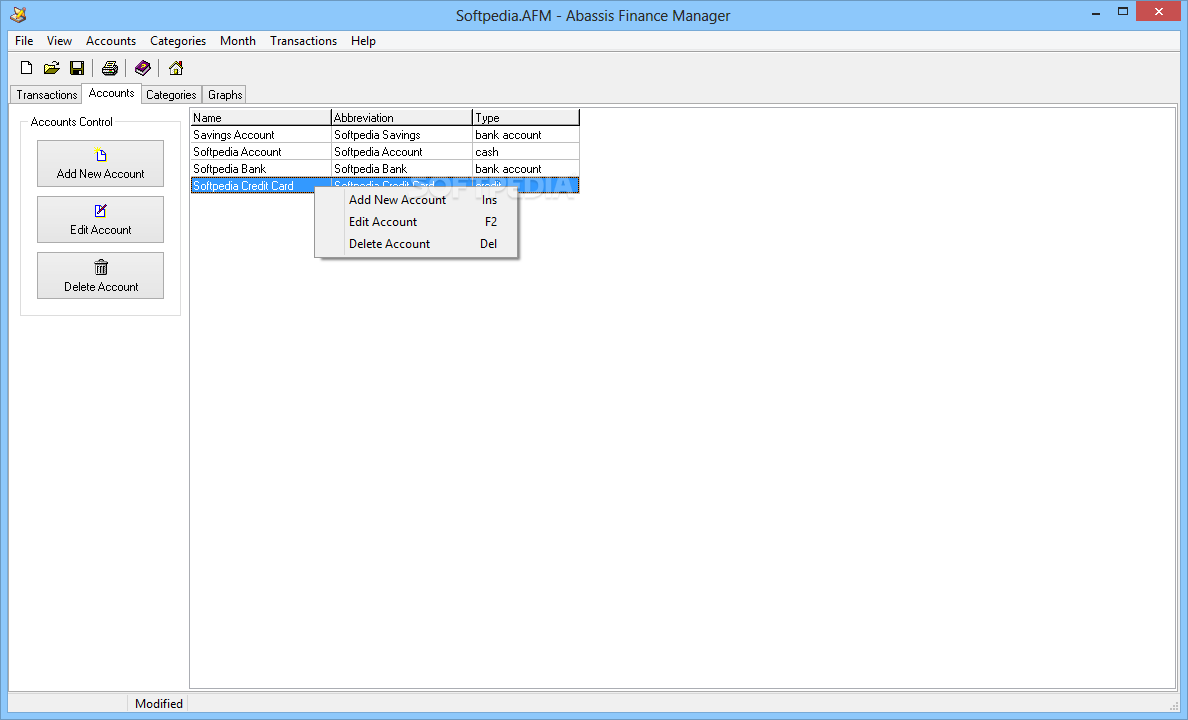The image size is (1188, 720).
Task: Click the Home house toolbar icon
Action: pyautogui.click(x=176, y=68)
